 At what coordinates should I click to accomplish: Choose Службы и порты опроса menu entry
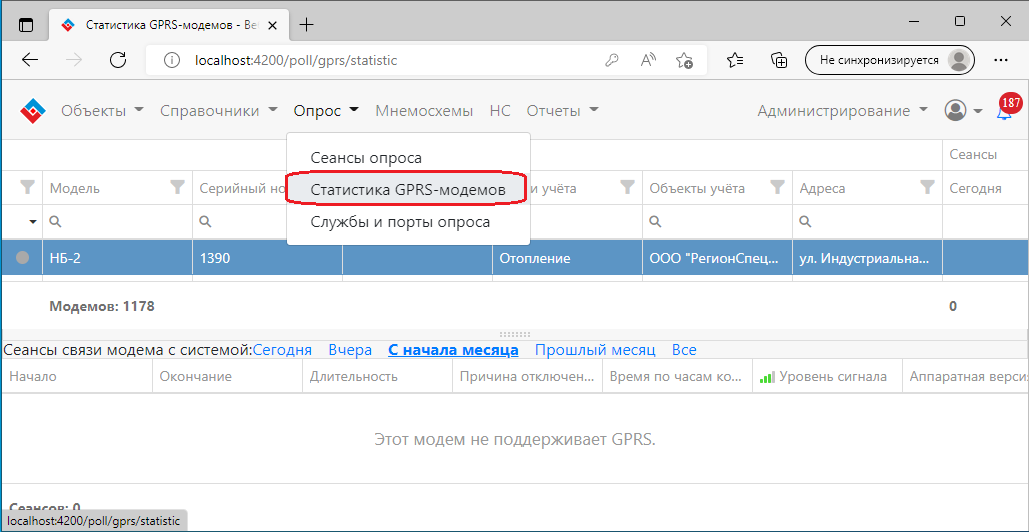(400, 222)
